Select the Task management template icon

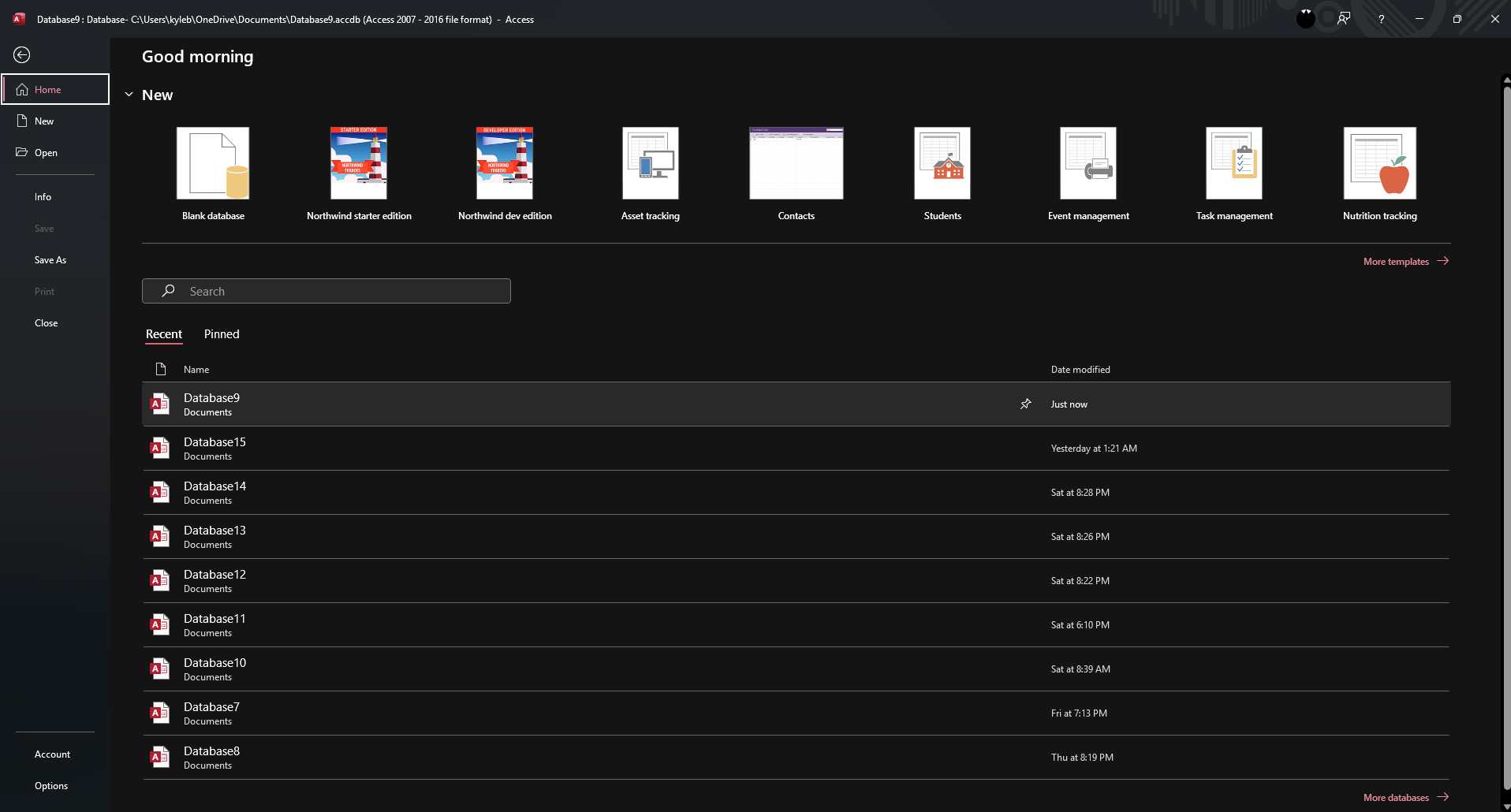[x=1233, y=163]
